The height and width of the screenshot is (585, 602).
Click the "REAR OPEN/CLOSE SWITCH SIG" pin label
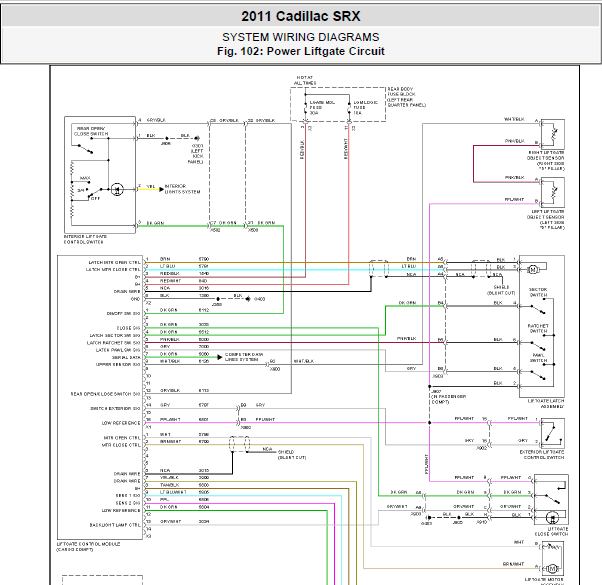tap(106, 394)
